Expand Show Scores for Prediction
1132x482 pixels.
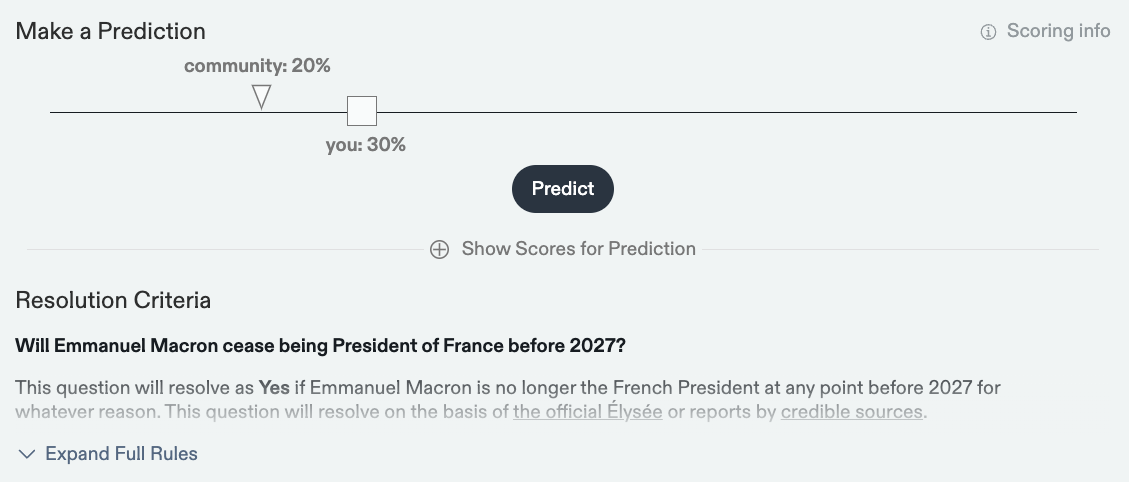pyautogui.click(x=578, y=249)
